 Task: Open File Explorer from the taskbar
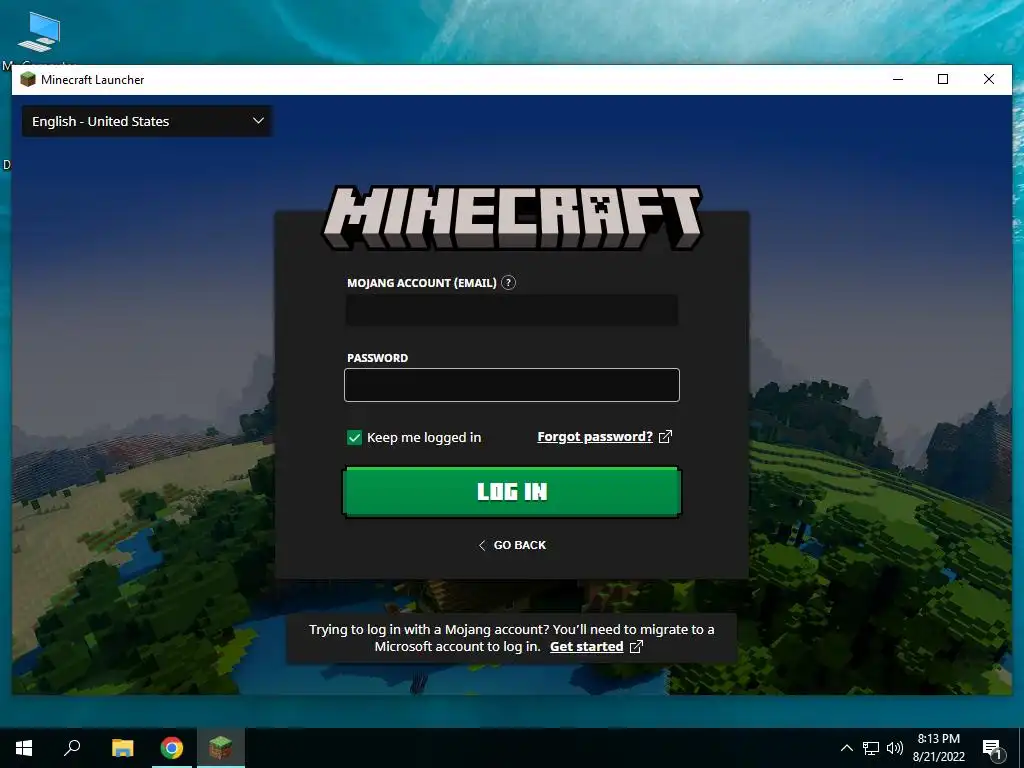(122, 748)
